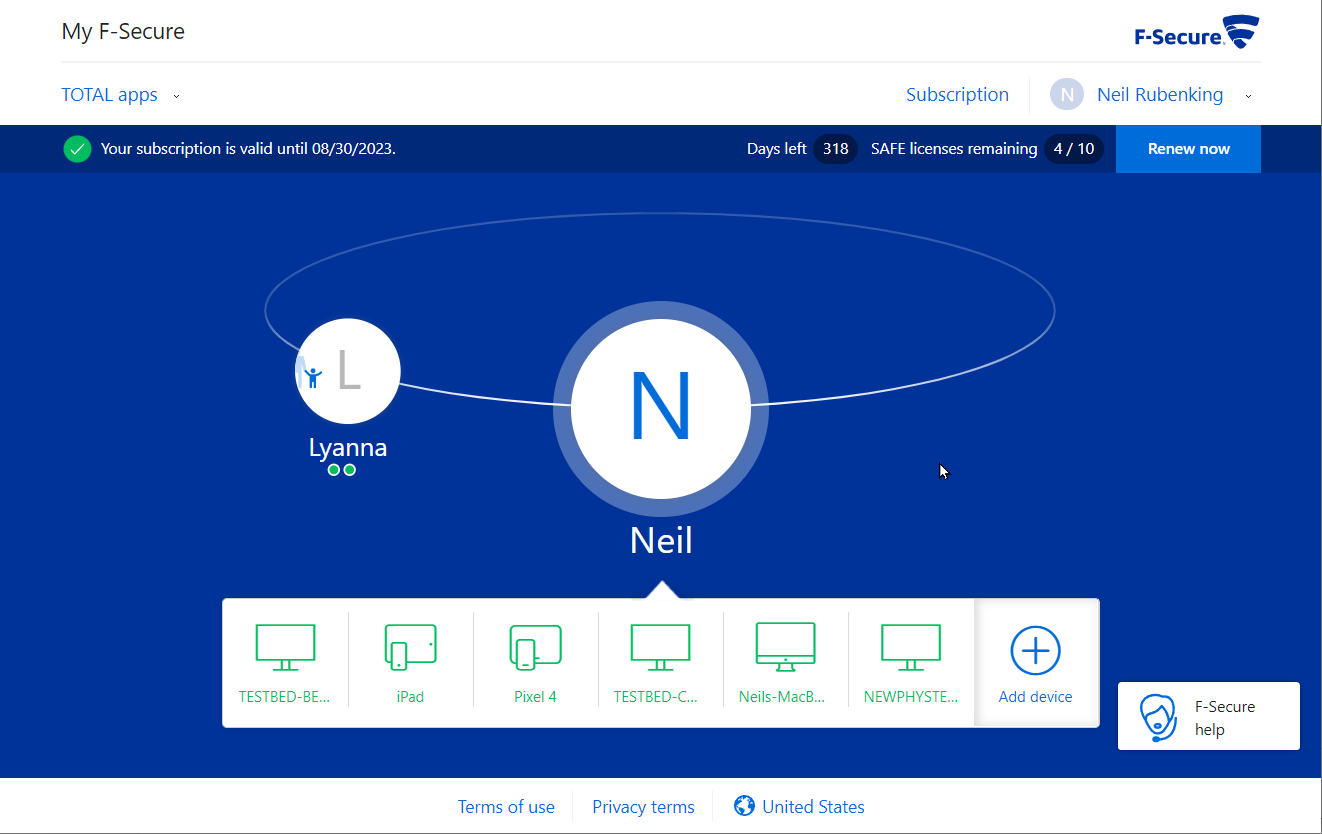1322x834 pixels.
Task: Click Lyanna's first green device dot
Action: click(334, 470)
